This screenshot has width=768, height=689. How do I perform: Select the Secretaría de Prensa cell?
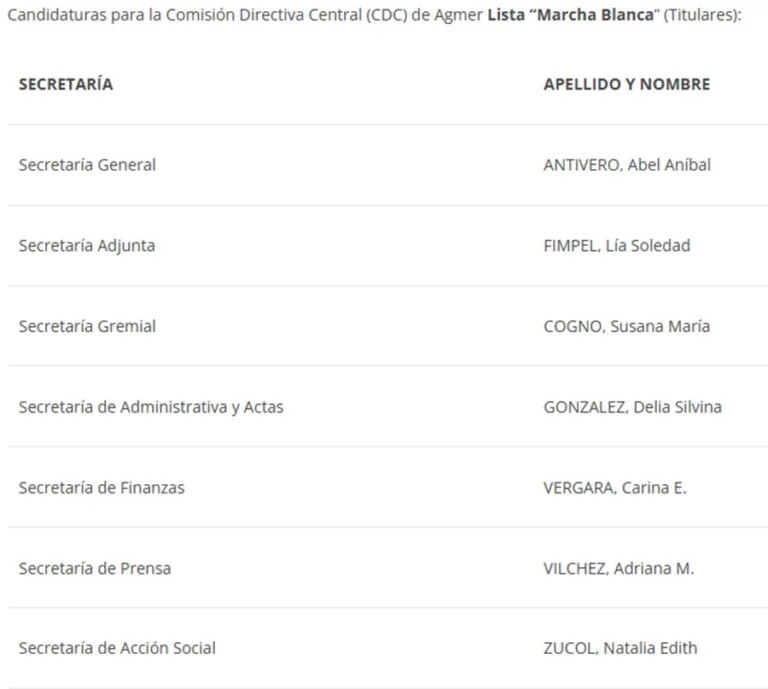tap(95, 568)
